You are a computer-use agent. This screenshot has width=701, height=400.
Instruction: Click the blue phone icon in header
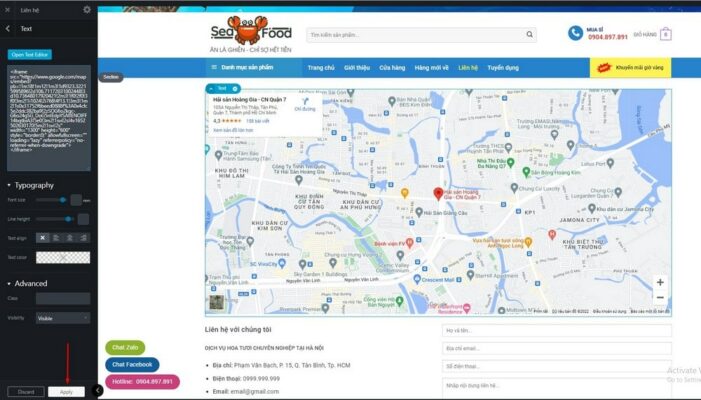click(x=575, y=33)
